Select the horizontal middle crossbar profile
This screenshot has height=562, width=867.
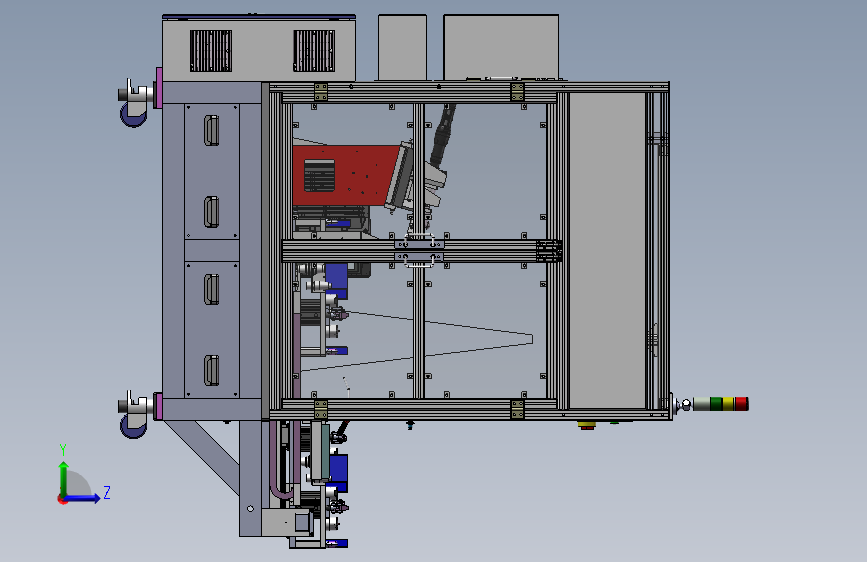click(x=420, y=251)
